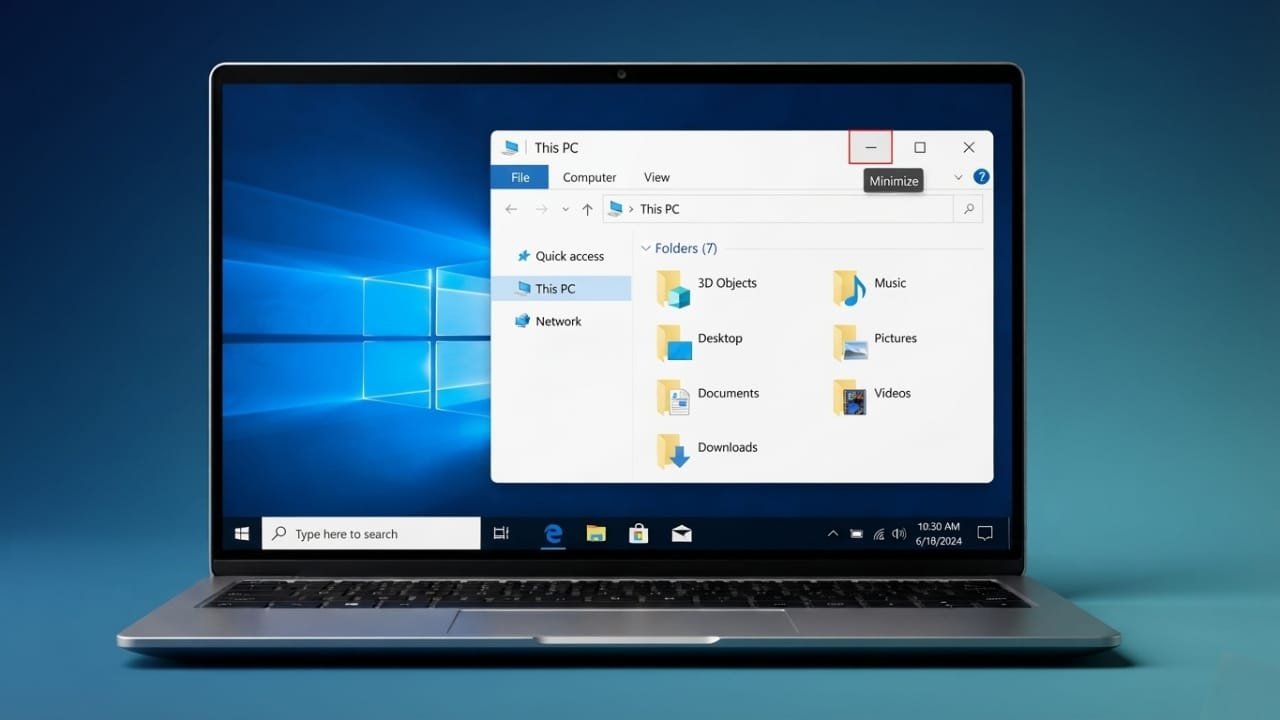
Task: Open network settings from system tray
Action: point(878,534)
